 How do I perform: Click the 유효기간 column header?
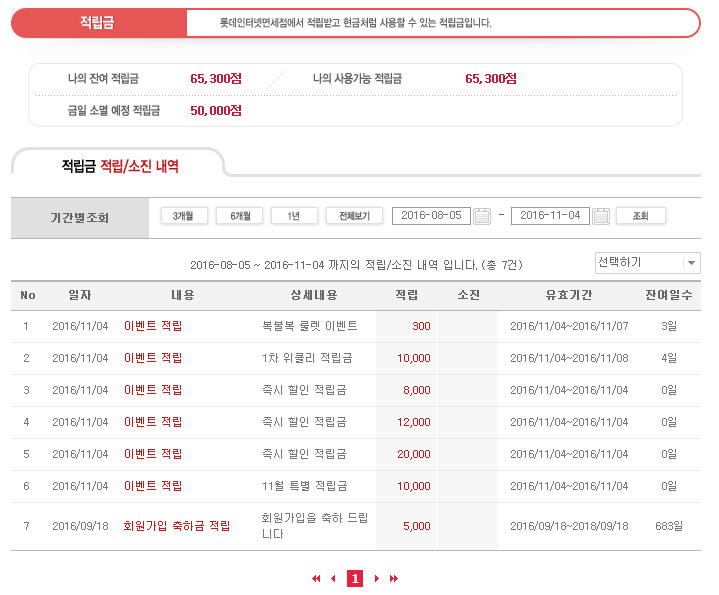569,295
